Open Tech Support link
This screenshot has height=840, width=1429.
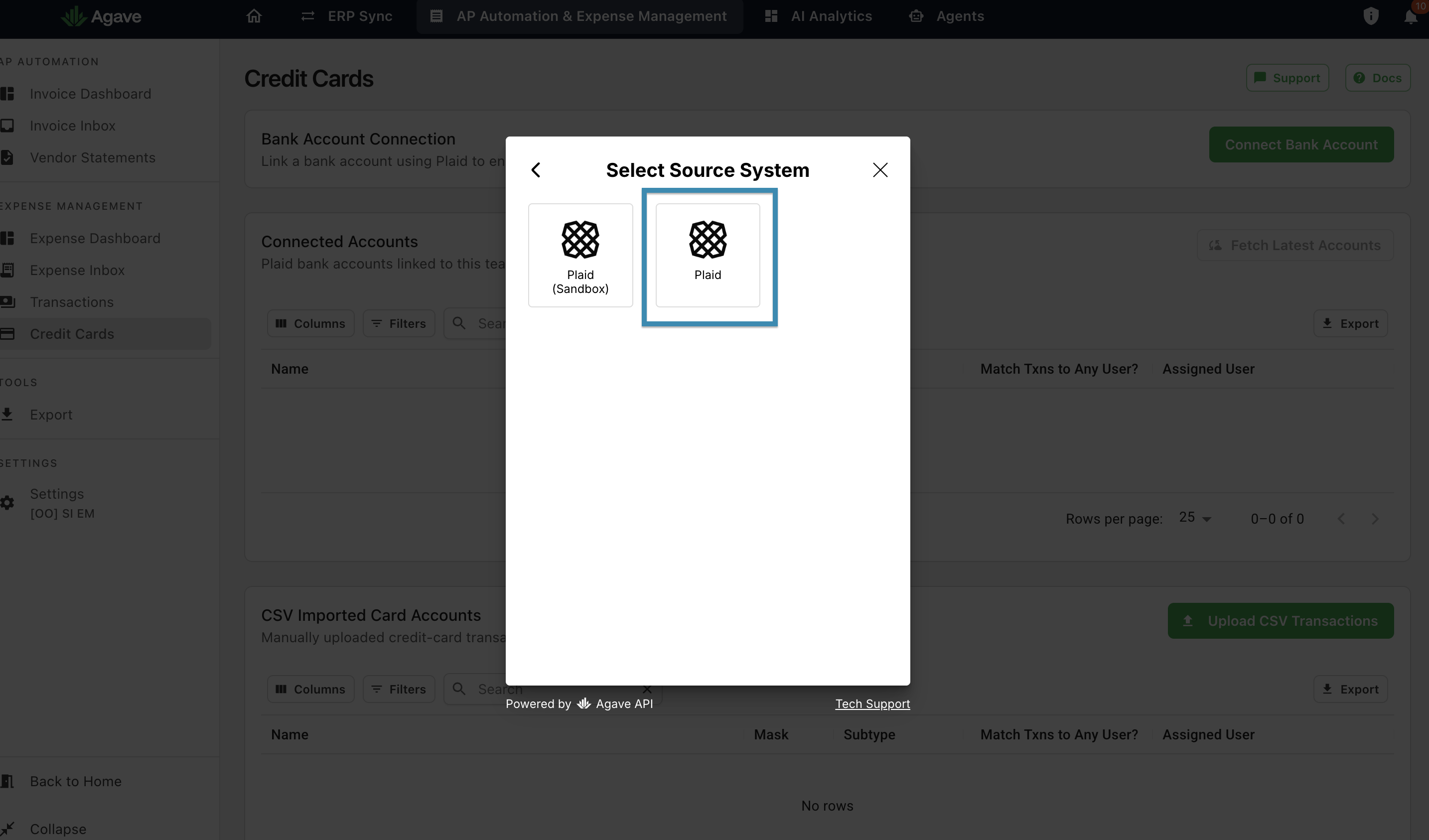coord(872,704)
